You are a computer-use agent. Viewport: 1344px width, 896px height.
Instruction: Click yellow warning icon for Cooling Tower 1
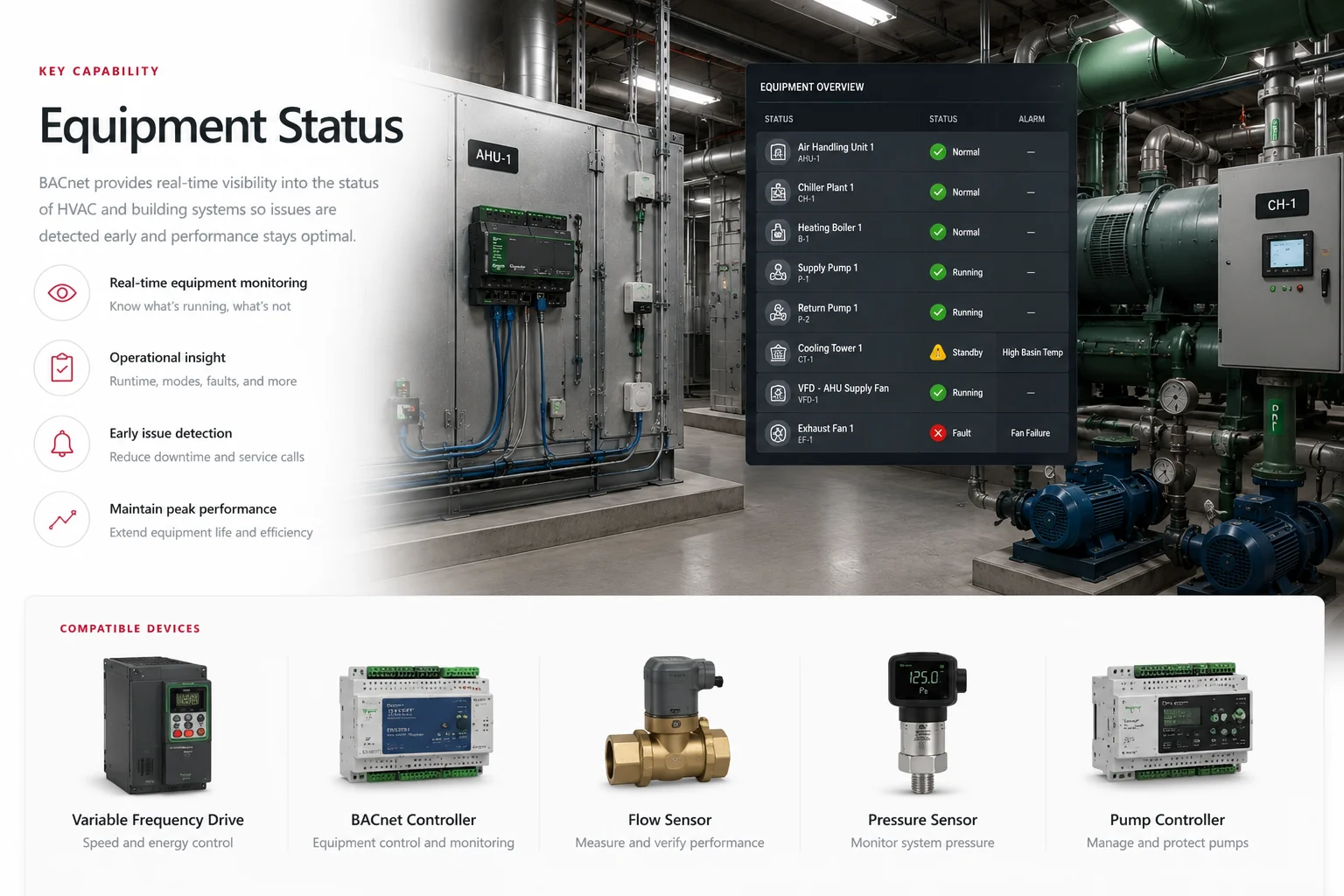coord(938,353)
